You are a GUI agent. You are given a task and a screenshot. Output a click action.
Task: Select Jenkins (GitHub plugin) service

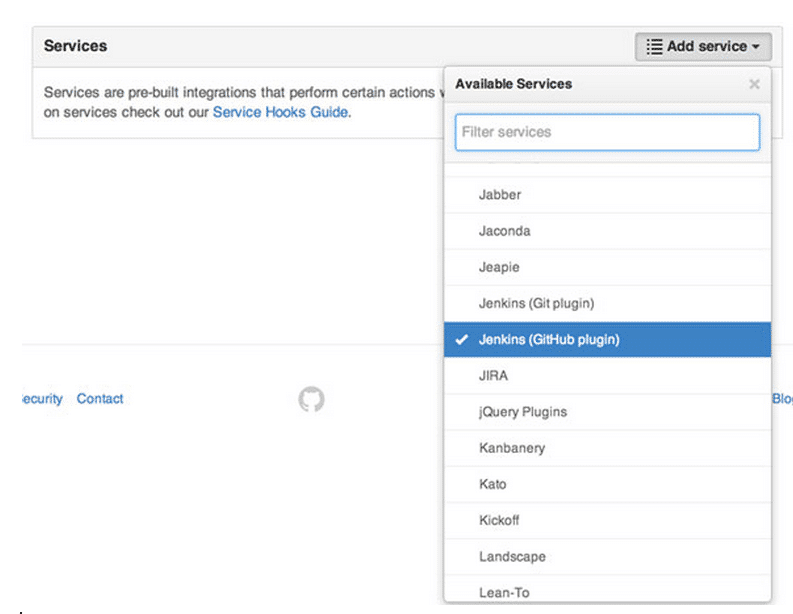pos(607,339)
